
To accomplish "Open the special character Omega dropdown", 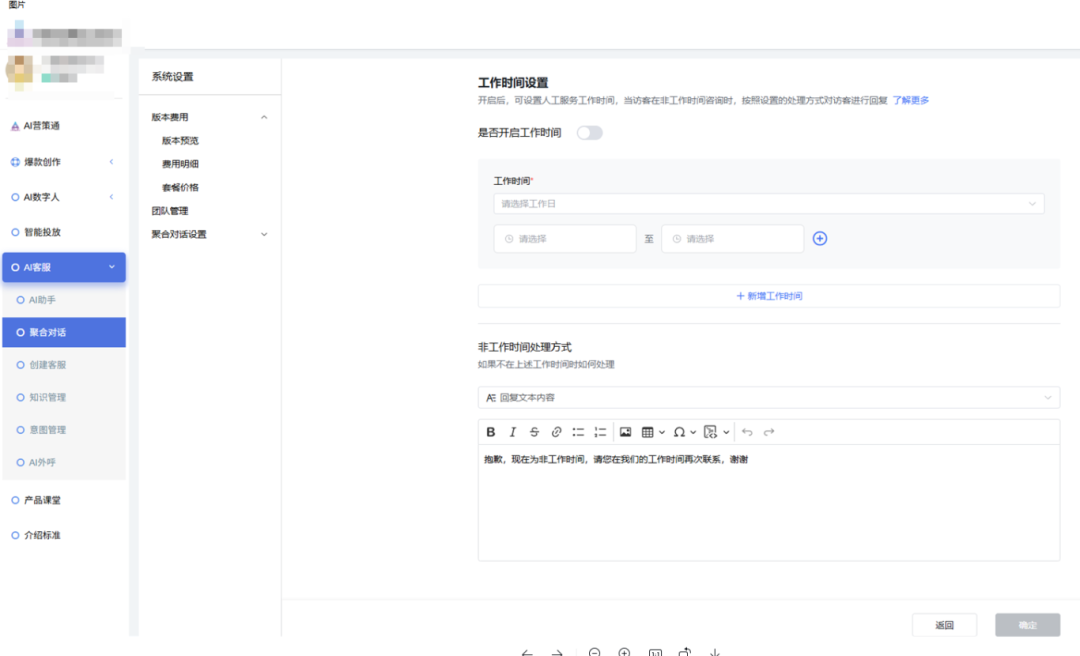I will click(x=684, y=432).
